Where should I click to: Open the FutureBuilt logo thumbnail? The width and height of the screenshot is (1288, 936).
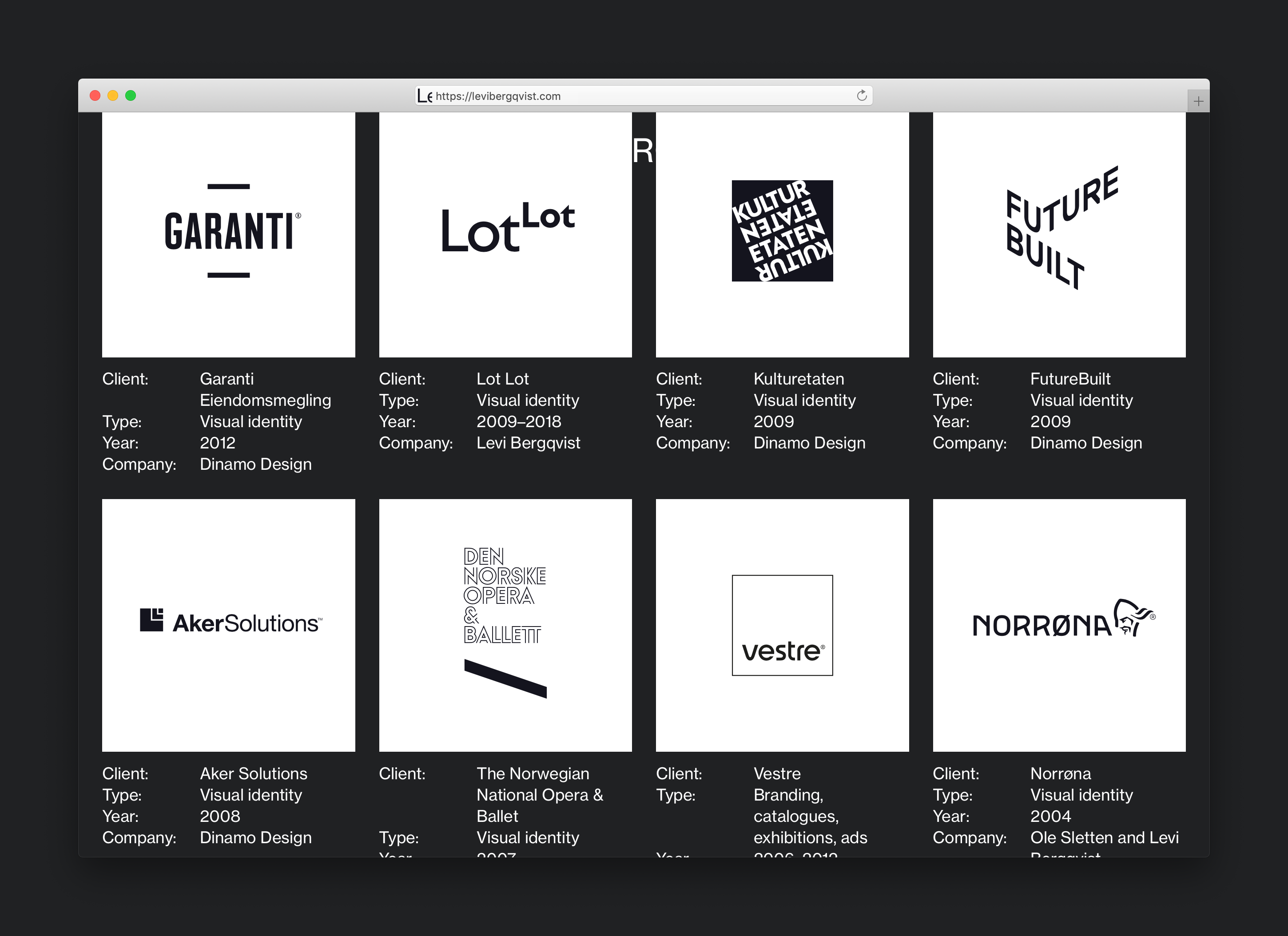[1059, 234]
